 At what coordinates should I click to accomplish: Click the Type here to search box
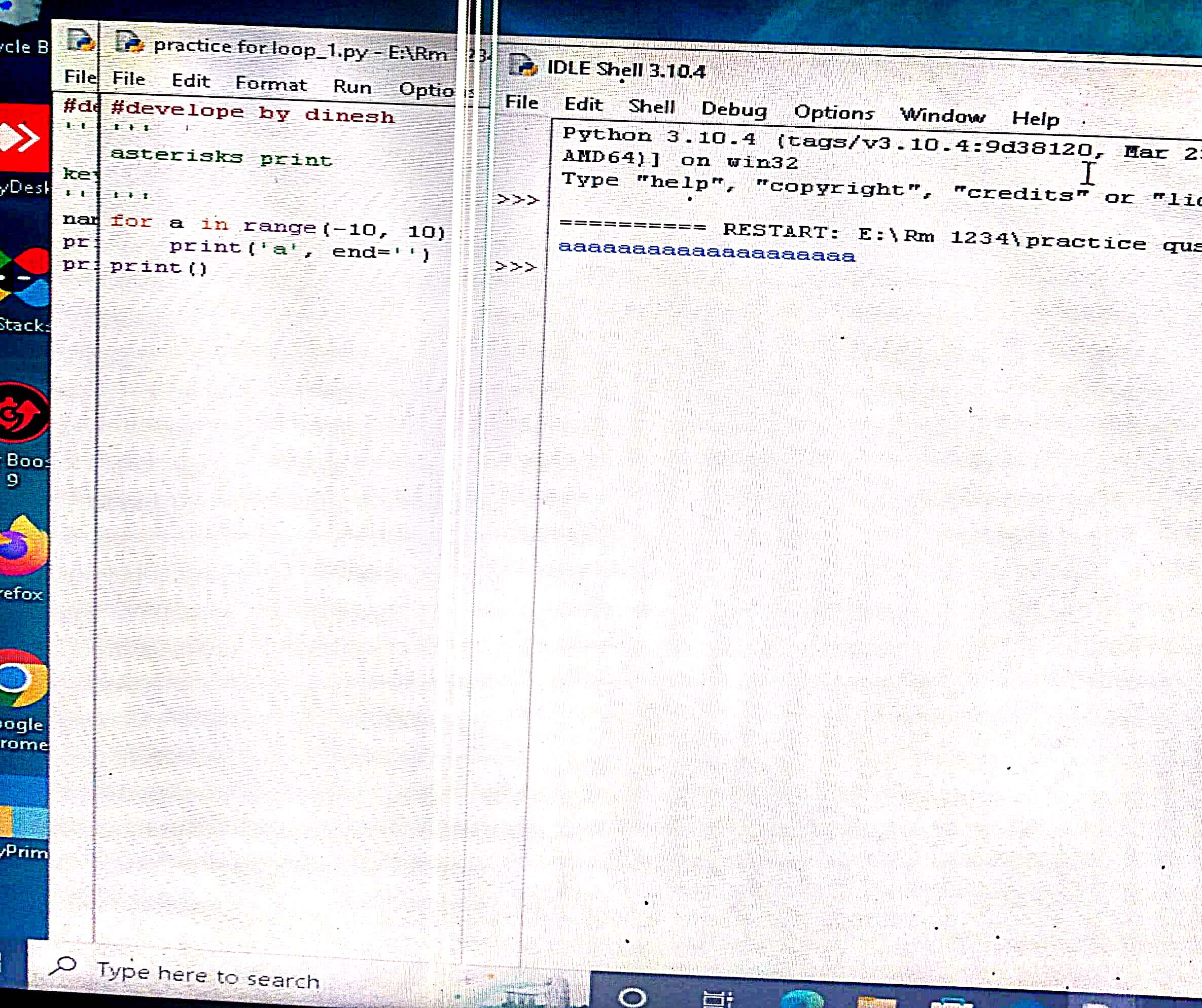click(207, 977)
